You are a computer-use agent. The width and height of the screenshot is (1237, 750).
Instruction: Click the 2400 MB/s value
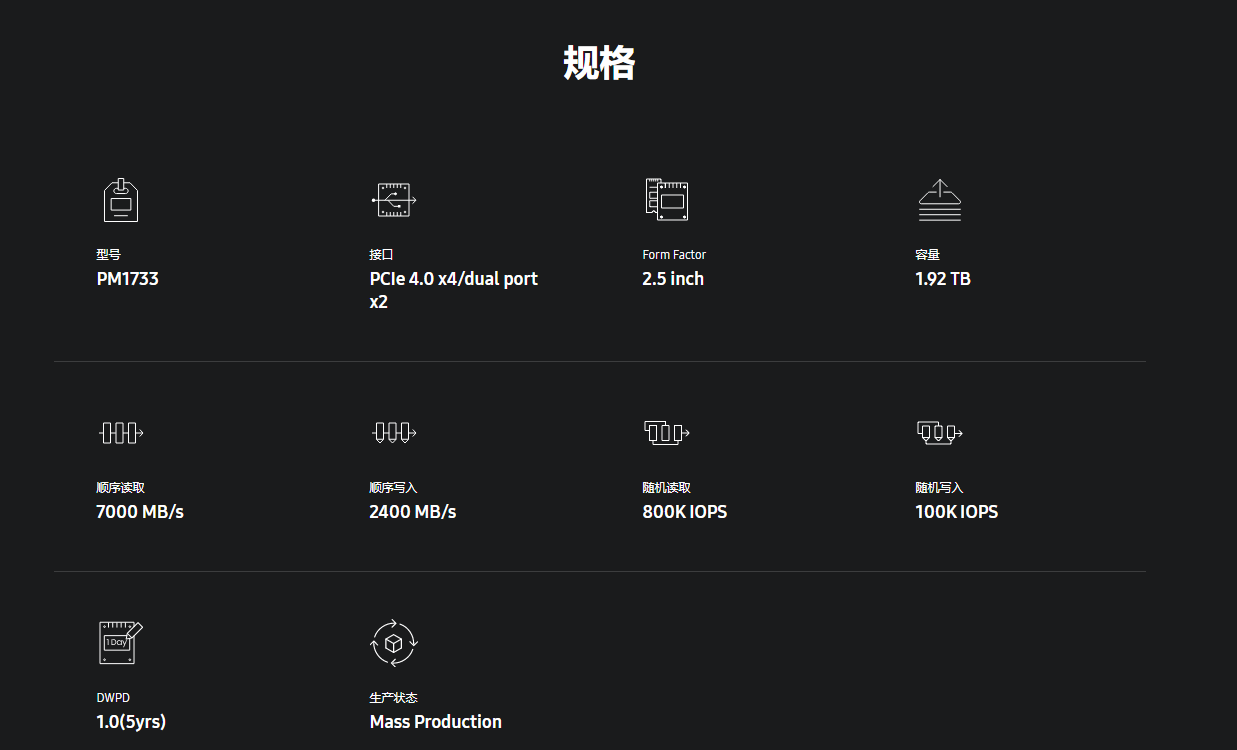pyautogui.click(x=413, y=512)
